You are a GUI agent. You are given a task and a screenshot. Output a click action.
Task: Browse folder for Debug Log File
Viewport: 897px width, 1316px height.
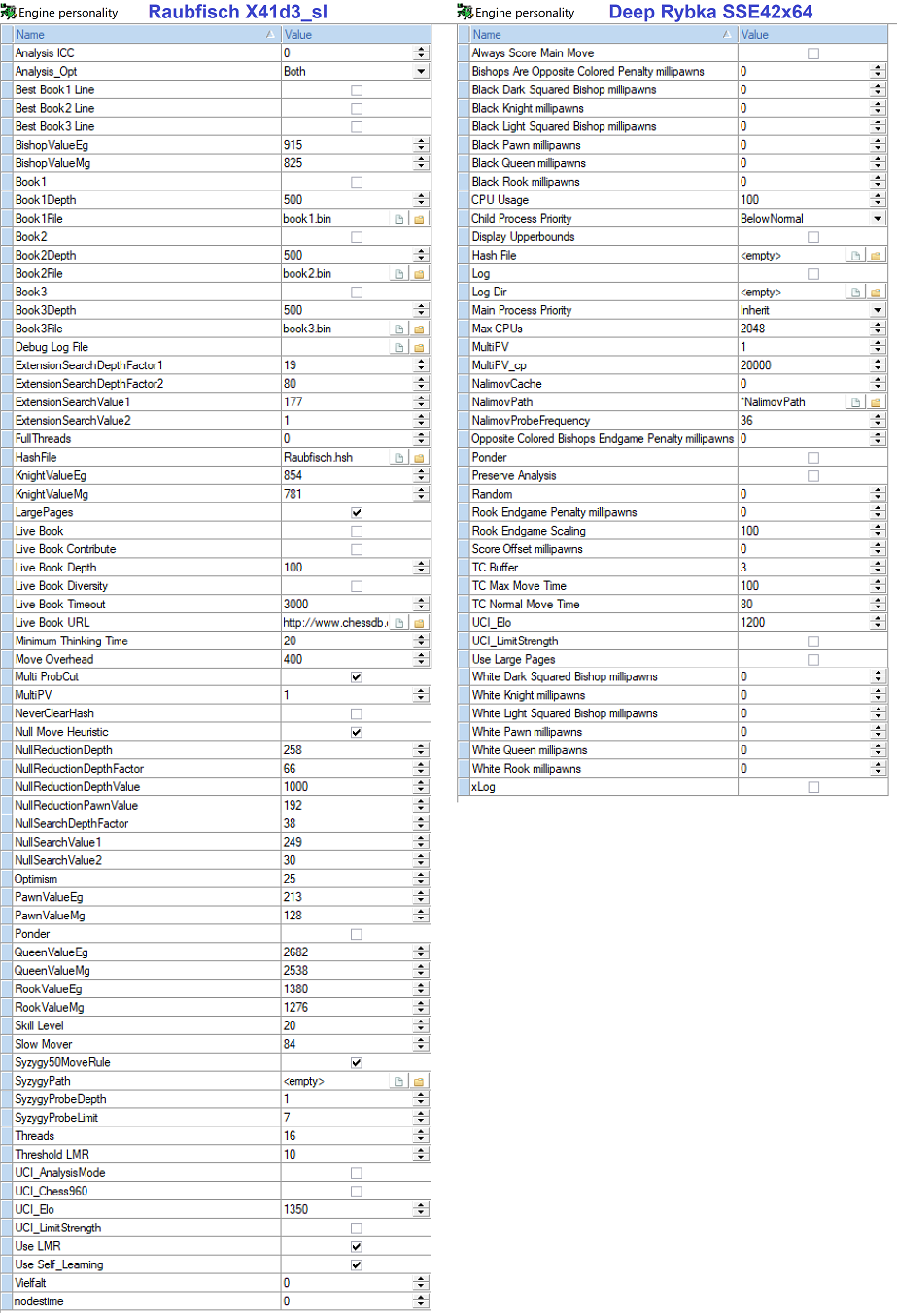point(419,347)
